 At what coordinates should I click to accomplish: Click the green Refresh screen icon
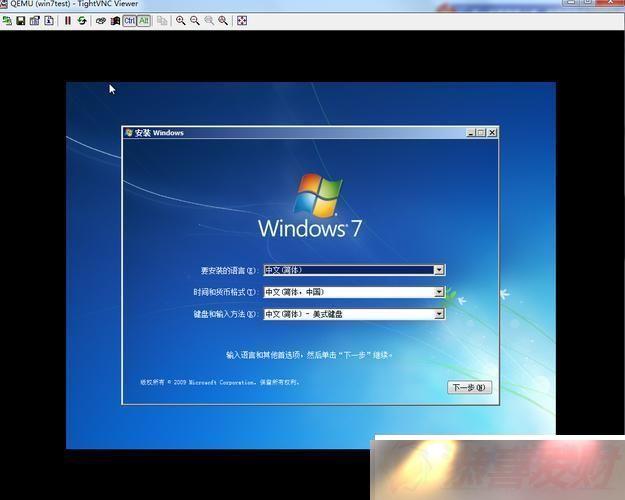click(x=82, y=21)
